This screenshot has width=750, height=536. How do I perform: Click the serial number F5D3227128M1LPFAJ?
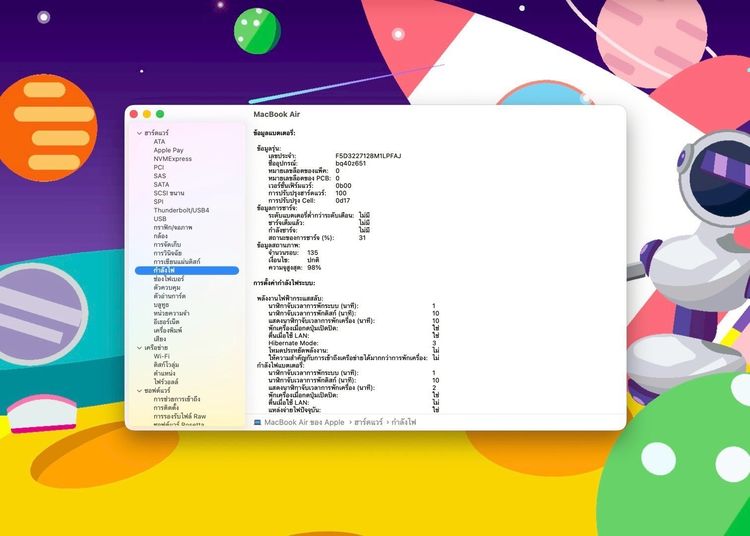tap(368, 156)
